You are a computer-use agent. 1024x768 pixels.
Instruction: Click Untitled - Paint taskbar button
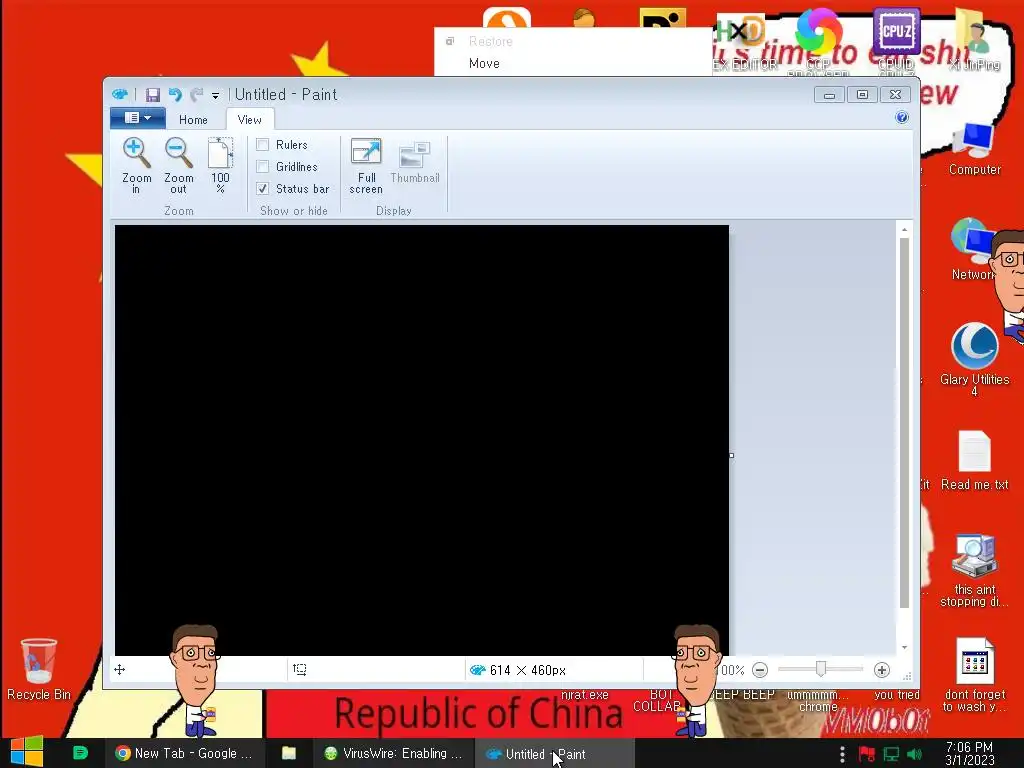coord(552,754)
